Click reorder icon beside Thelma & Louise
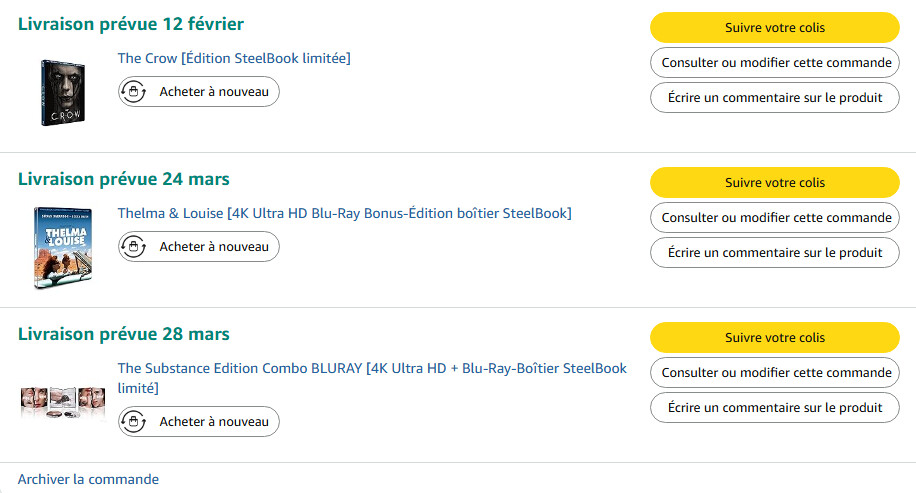 [x=133, y=247]
